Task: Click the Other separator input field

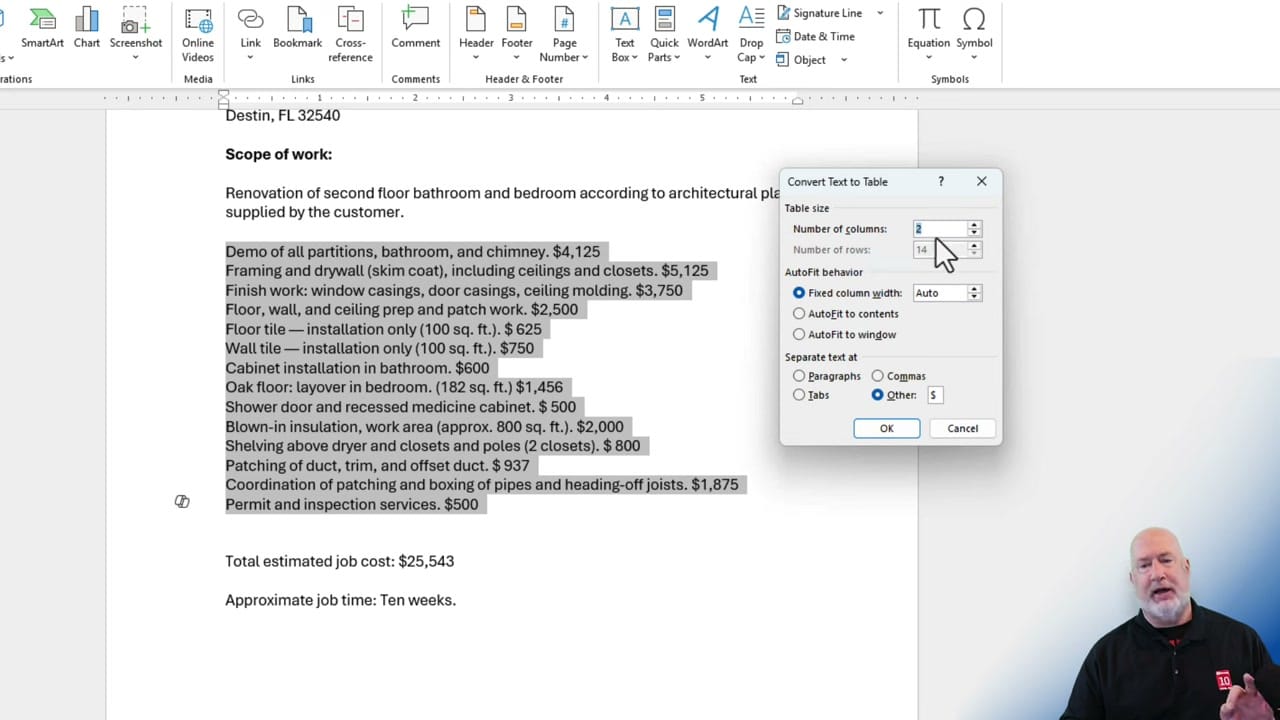Action: (x=934, y=394)
